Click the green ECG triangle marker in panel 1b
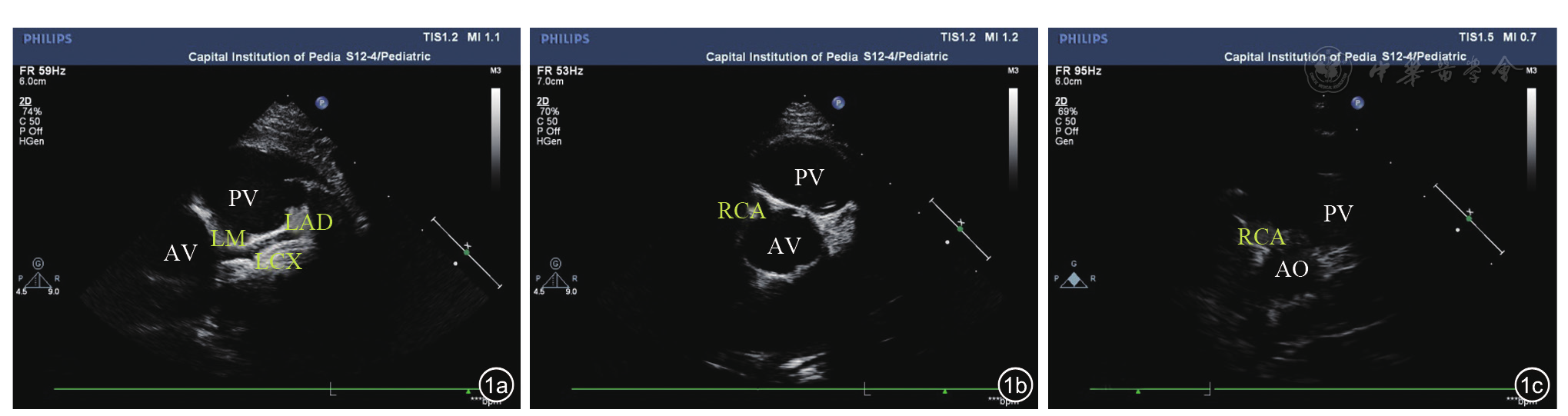 tap(944, 391)
